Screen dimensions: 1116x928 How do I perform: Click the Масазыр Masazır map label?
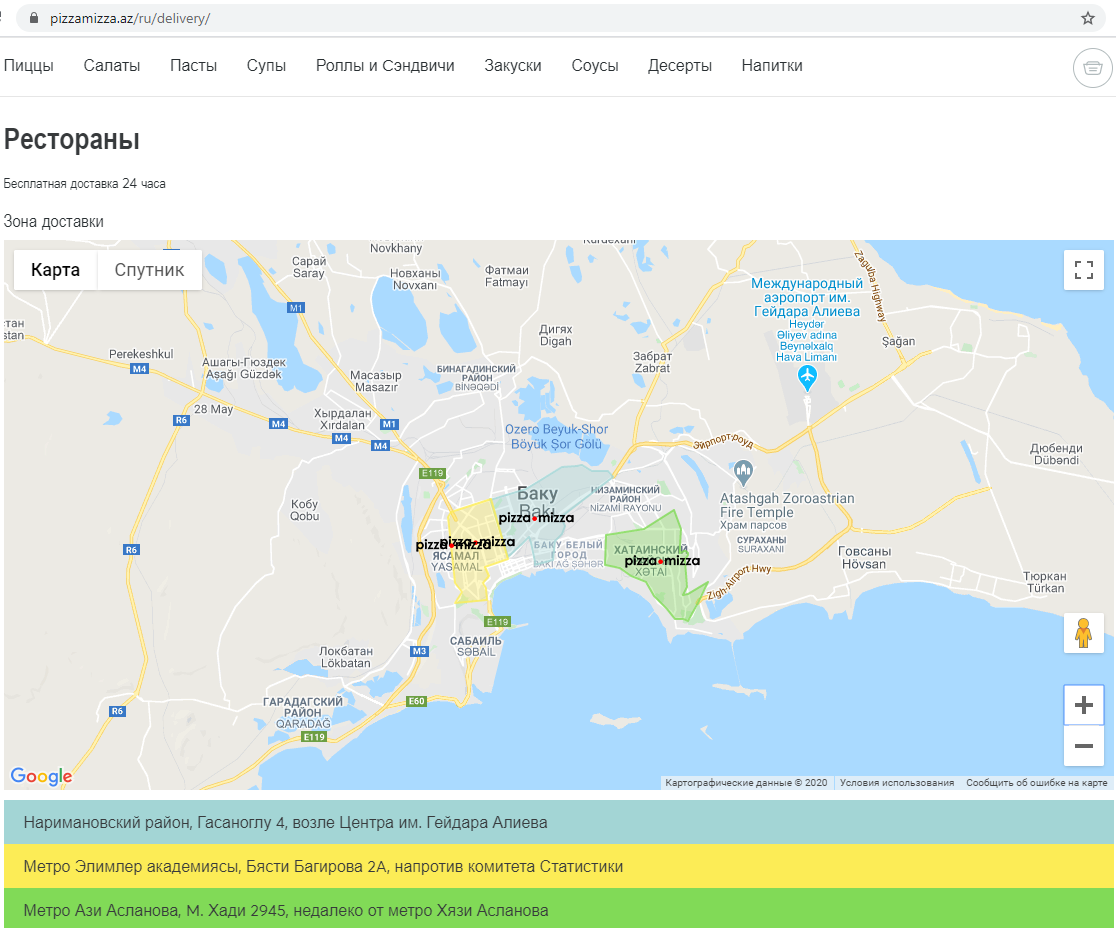coord(377,381)
